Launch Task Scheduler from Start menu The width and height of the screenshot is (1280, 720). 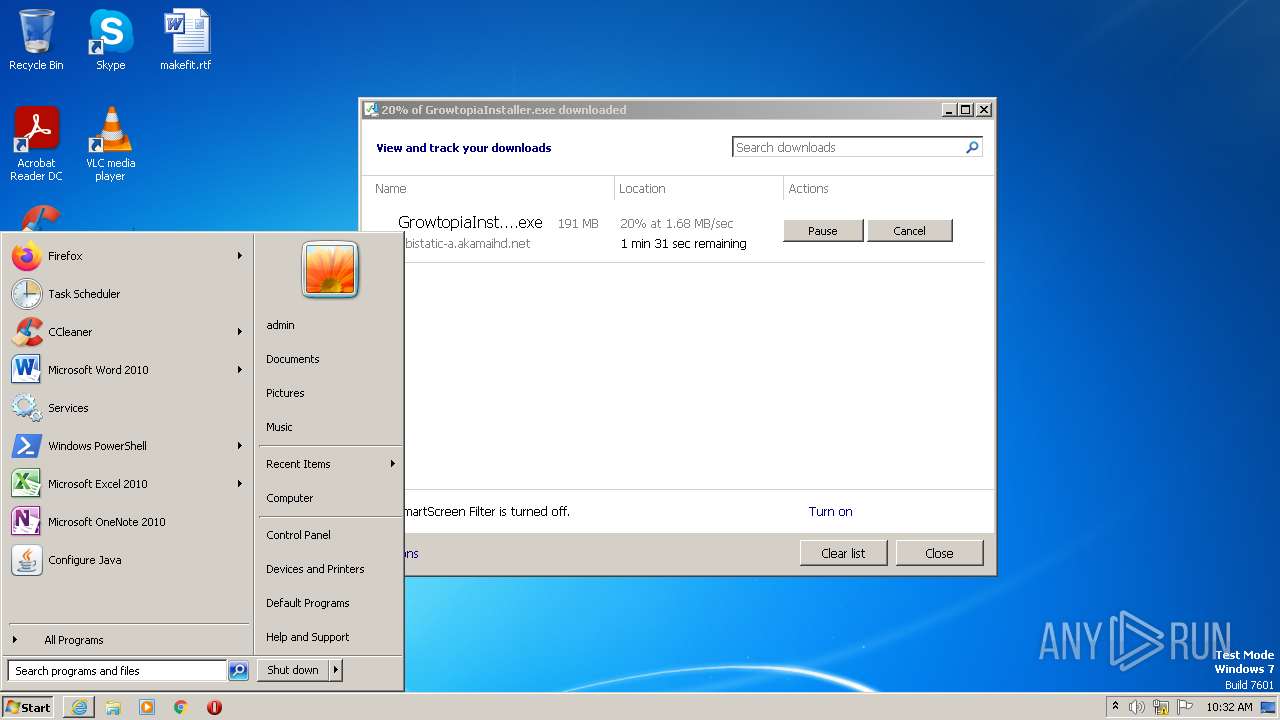pos(127,294)
